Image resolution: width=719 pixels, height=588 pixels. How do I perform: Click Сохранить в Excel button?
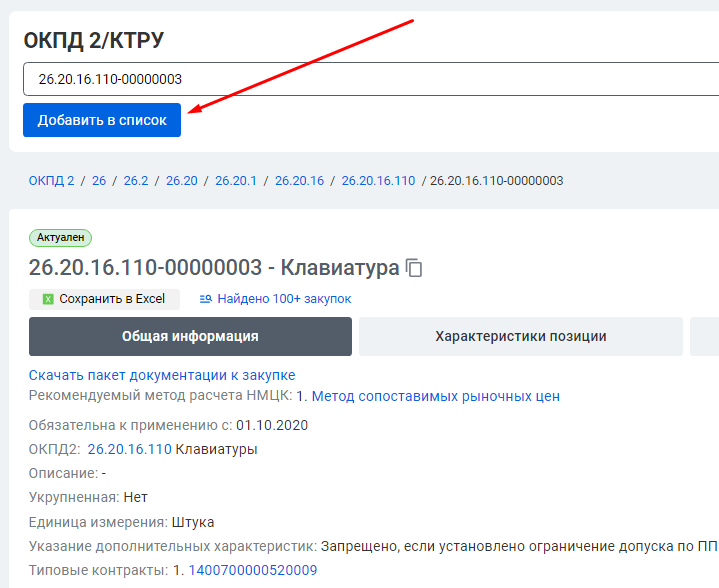pos(104,299)
